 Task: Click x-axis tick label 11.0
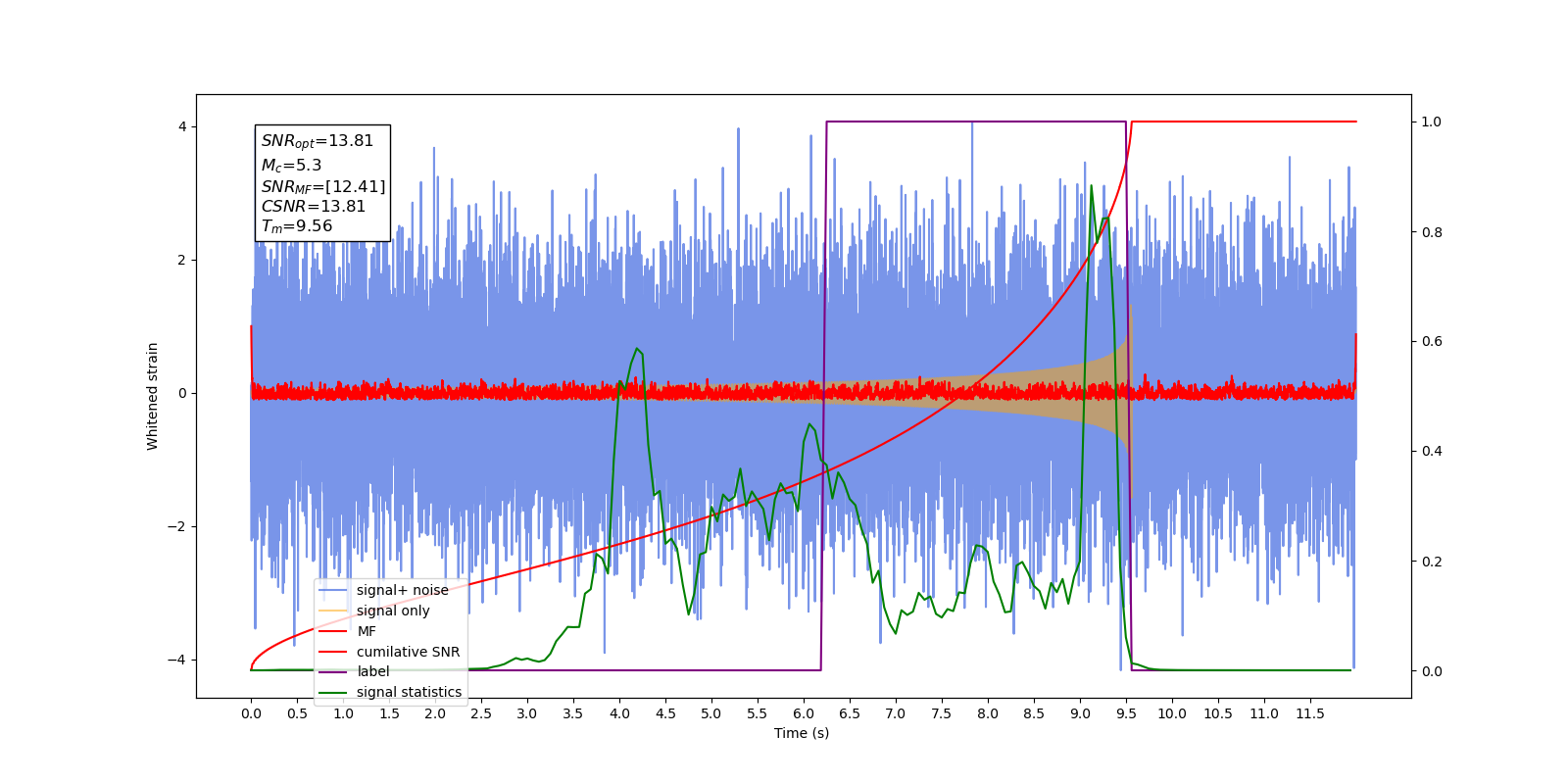[1264, 713]
